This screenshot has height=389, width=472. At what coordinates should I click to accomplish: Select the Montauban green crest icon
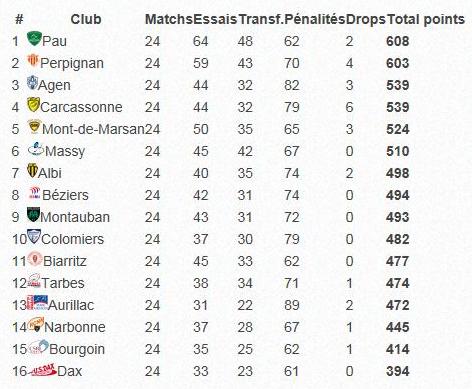33,215
